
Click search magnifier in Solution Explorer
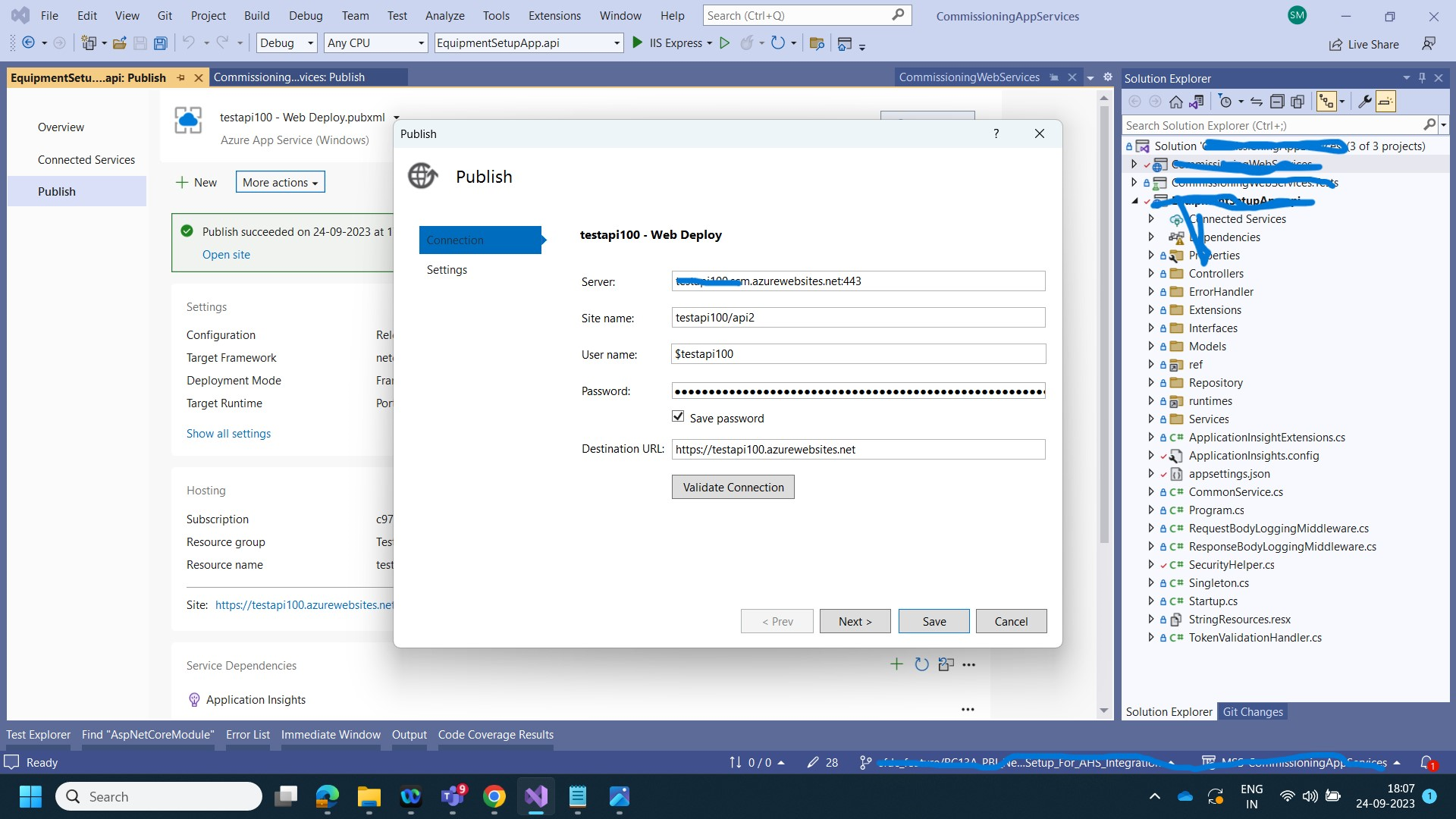tap(1429, 125)
